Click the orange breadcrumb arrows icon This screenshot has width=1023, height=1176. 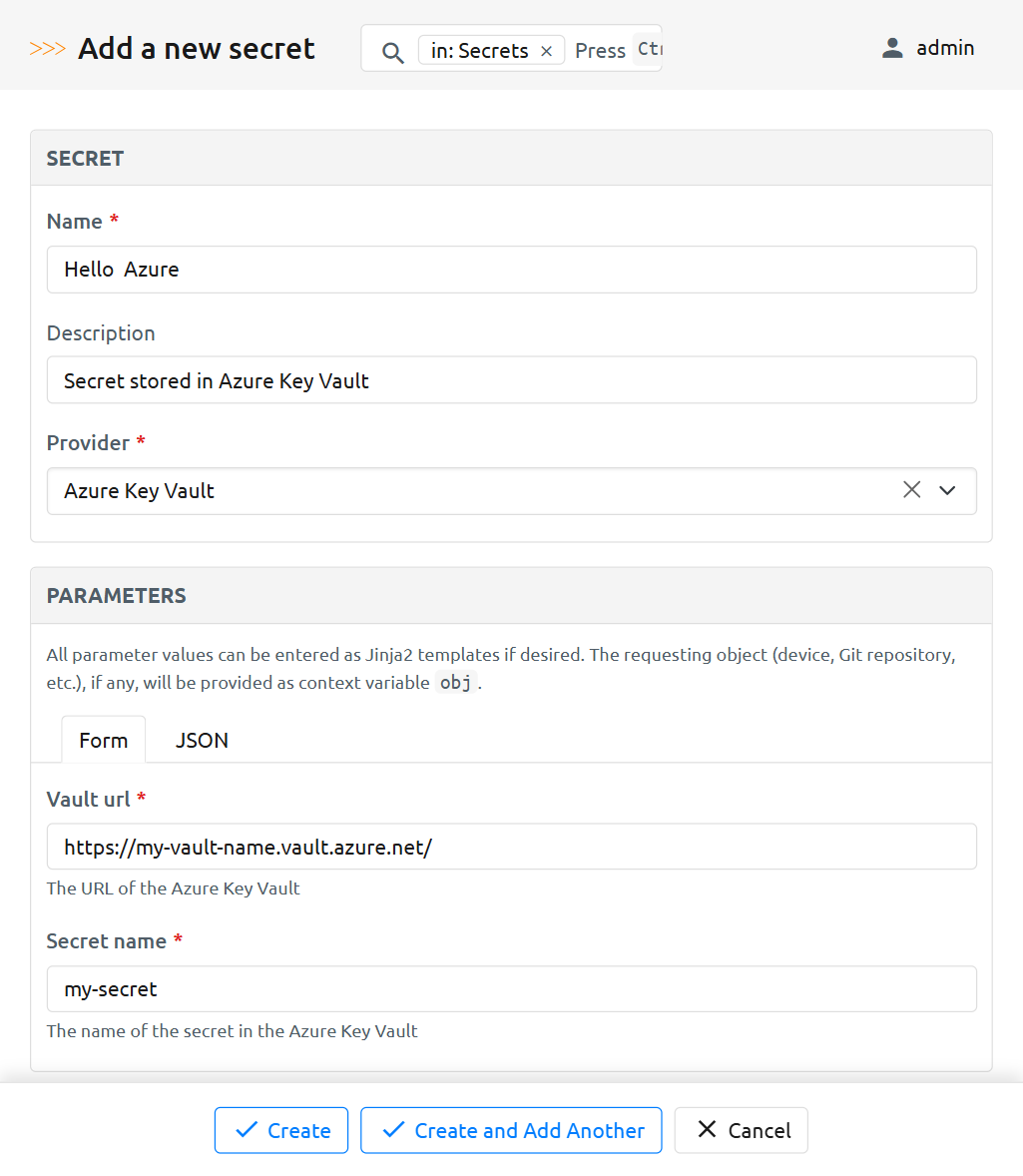47,48
